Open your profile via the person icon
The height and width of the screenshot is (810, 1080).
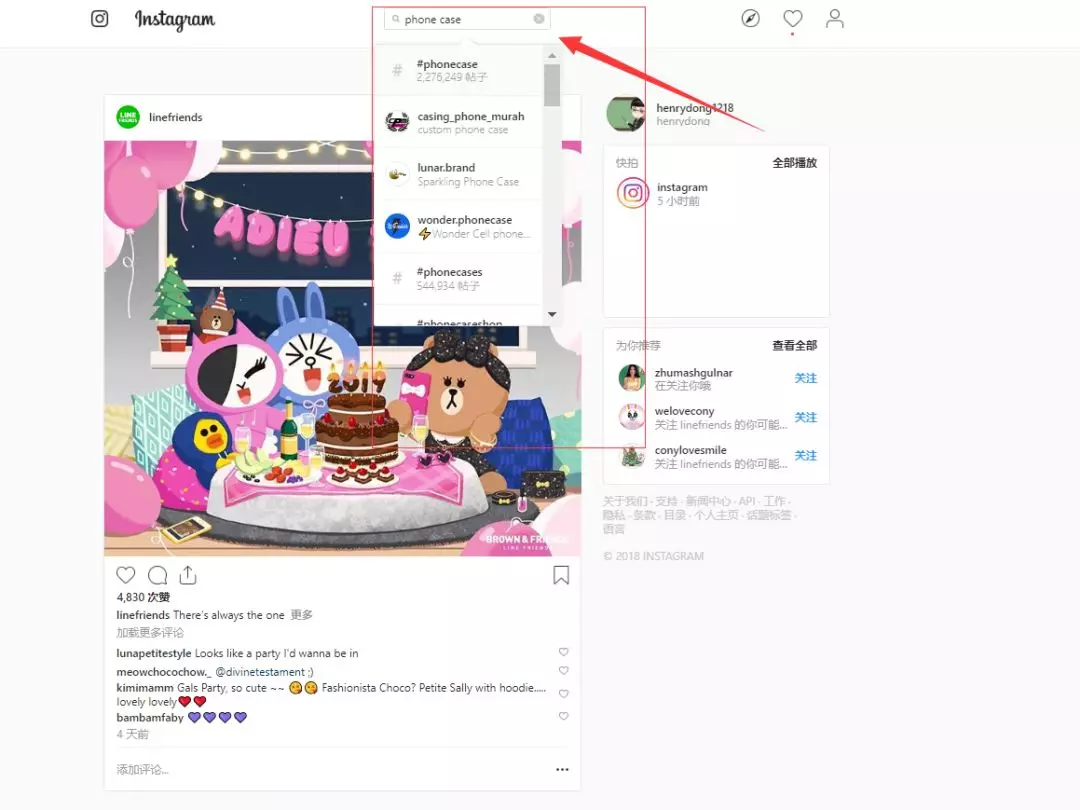click(835, 18)
